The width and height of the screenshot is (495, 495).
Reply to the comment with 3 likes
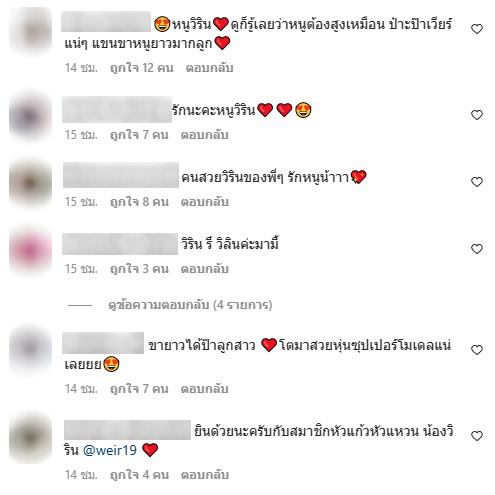point(204,269)
